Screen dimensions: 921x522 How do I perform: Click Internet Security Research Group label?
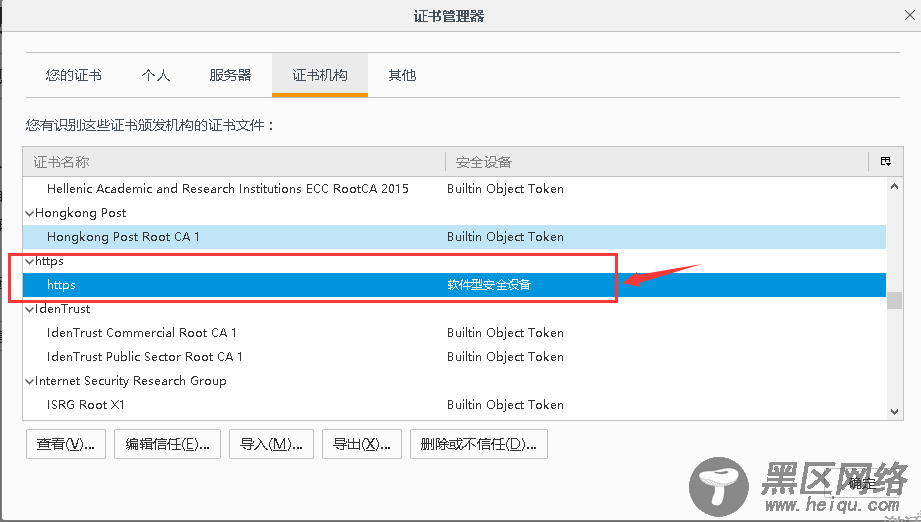130,381
